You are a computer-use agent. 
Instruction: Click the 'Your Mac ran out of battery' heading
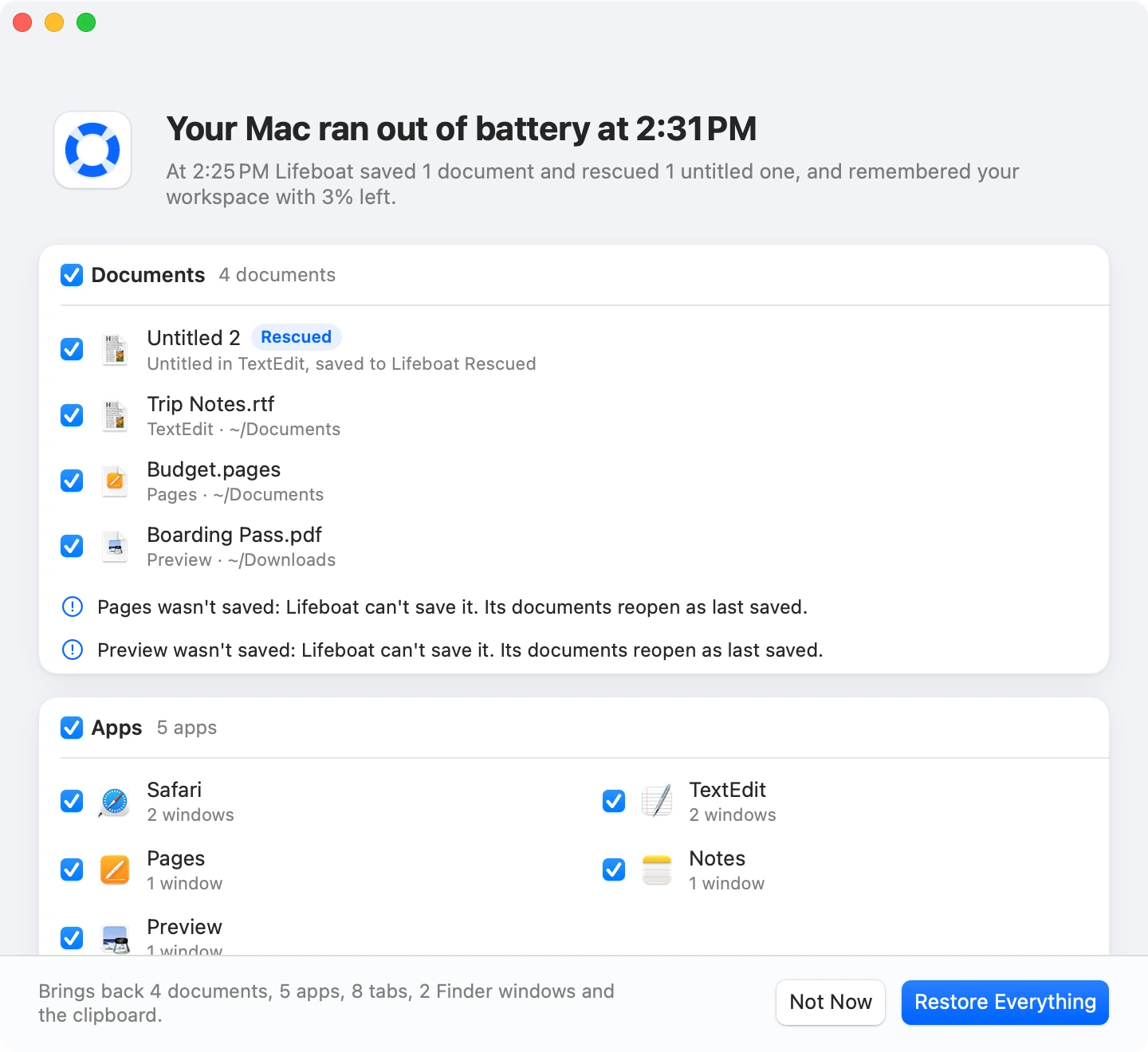[462, 129]
